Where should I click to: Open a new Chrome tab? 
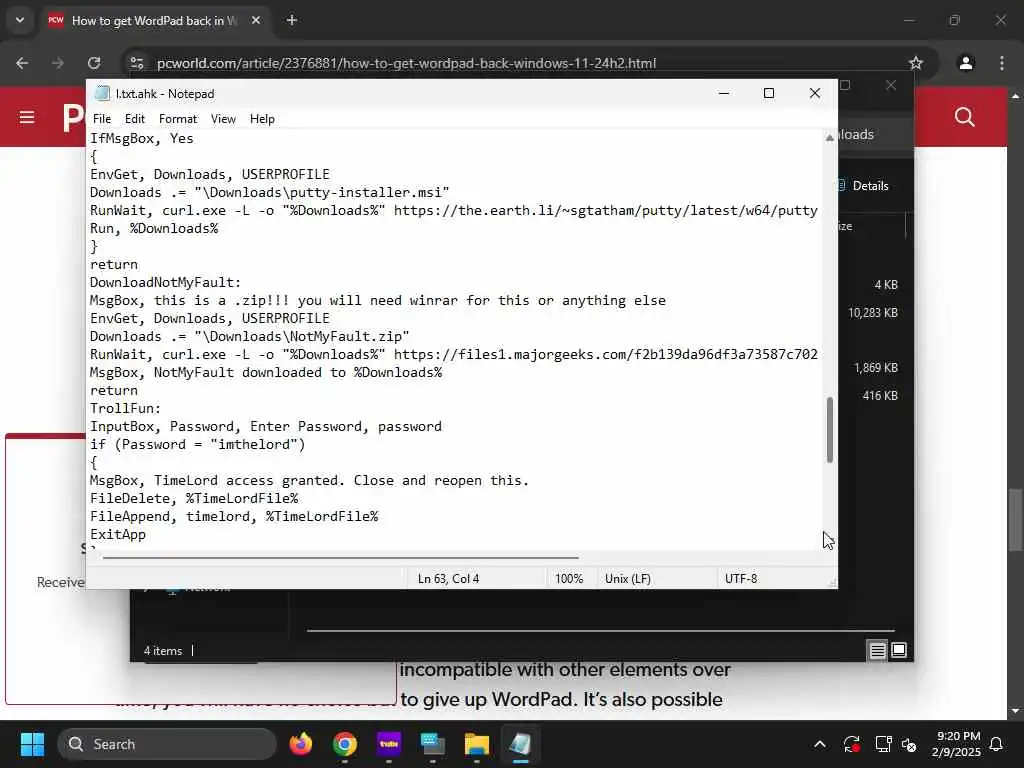point(292,20)
